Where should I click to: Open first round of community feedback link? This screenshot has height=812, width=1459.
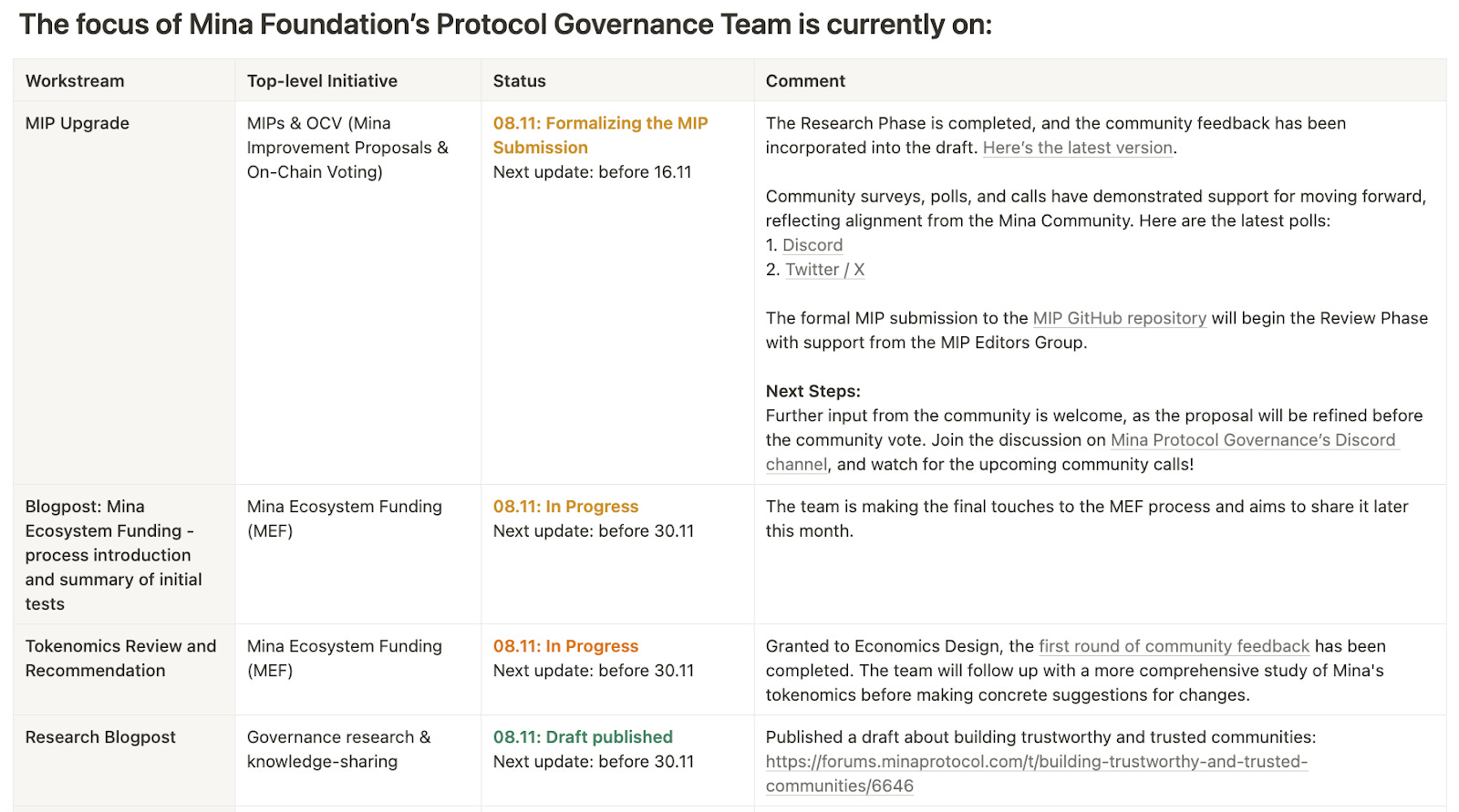[x=1174, y=646]
